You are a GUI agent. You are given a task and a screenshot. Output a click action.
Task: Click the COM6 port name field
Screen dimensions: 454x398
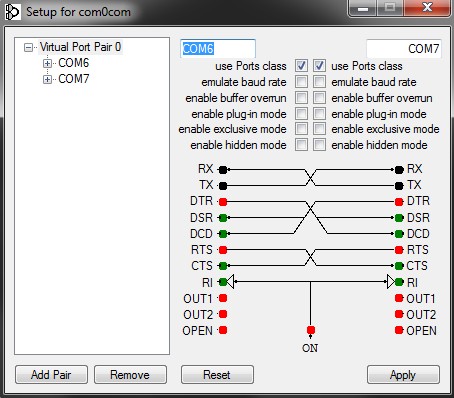218,49
